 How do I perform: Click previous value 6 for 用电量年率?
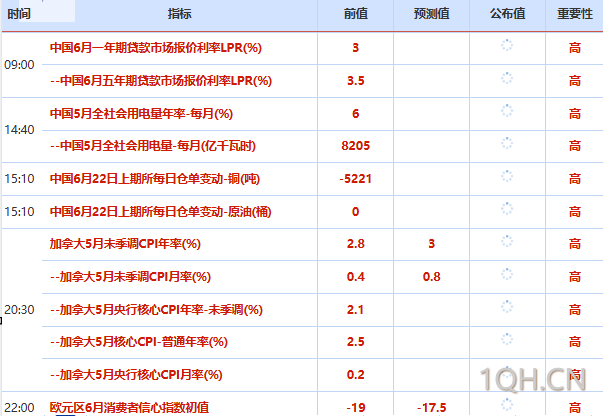pos(355,114)
